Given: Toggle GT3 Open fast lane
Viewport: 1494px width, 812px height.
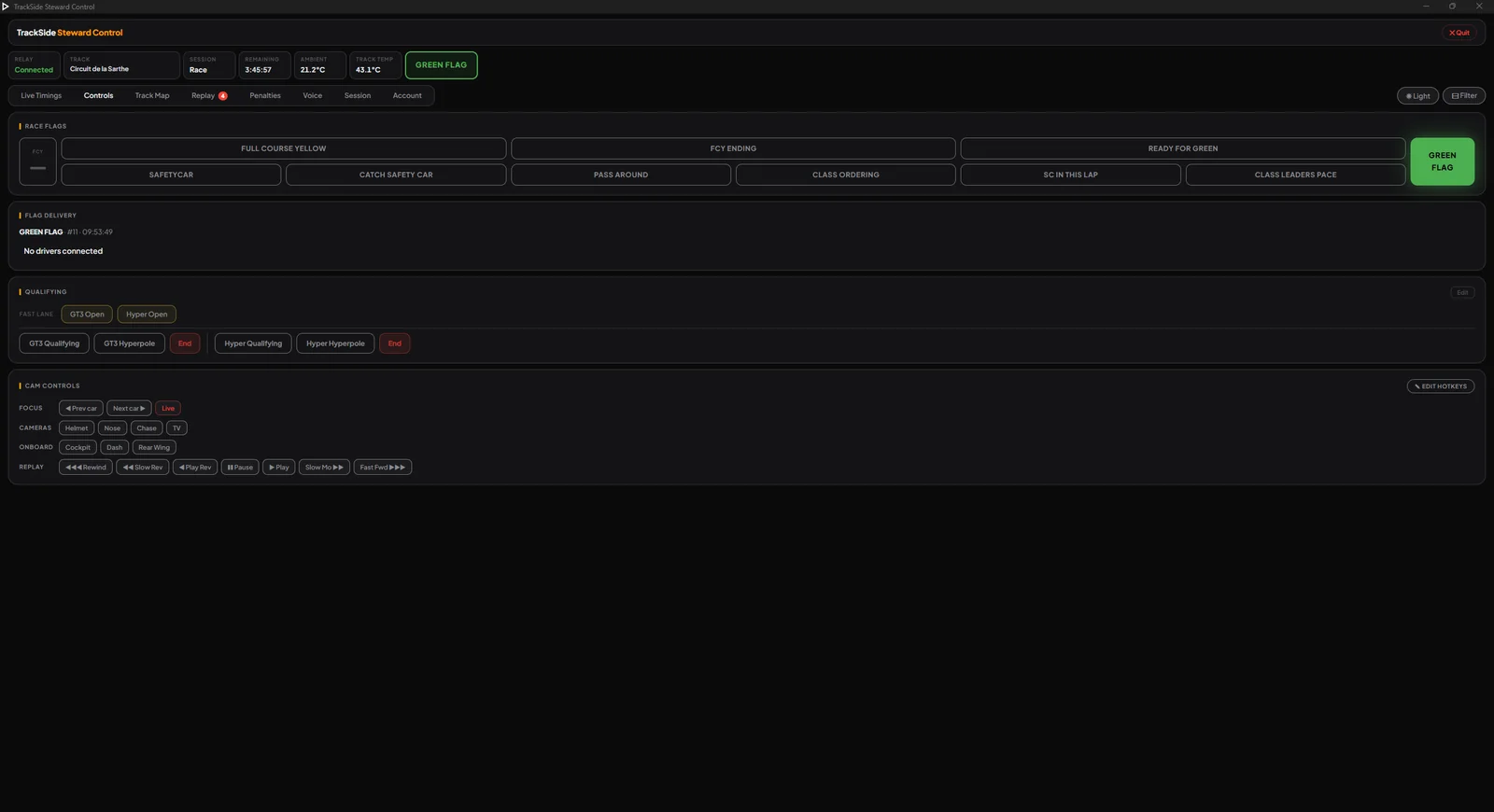Looking at the screenshot, I should click(x=87, y=315).
